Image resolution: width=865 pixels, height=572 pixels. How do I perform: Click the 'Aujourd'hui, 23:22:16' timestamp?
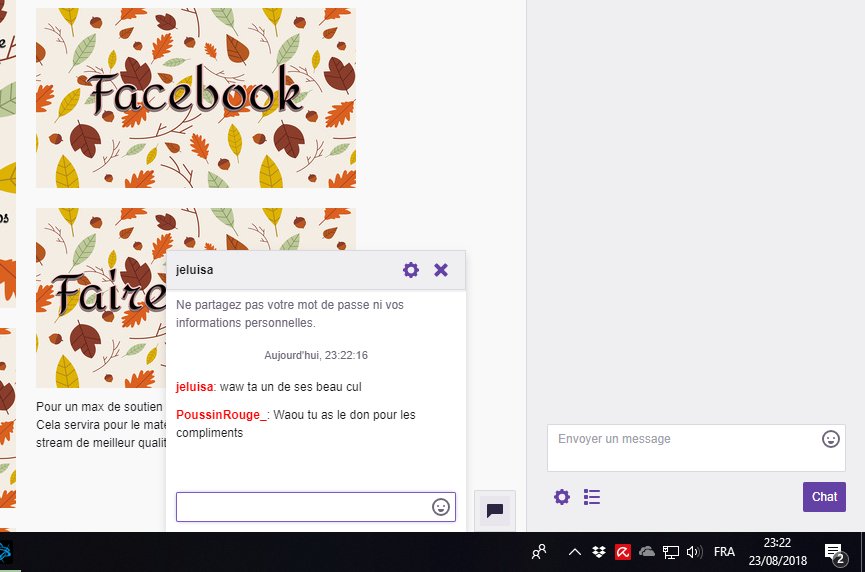(316, 355)
